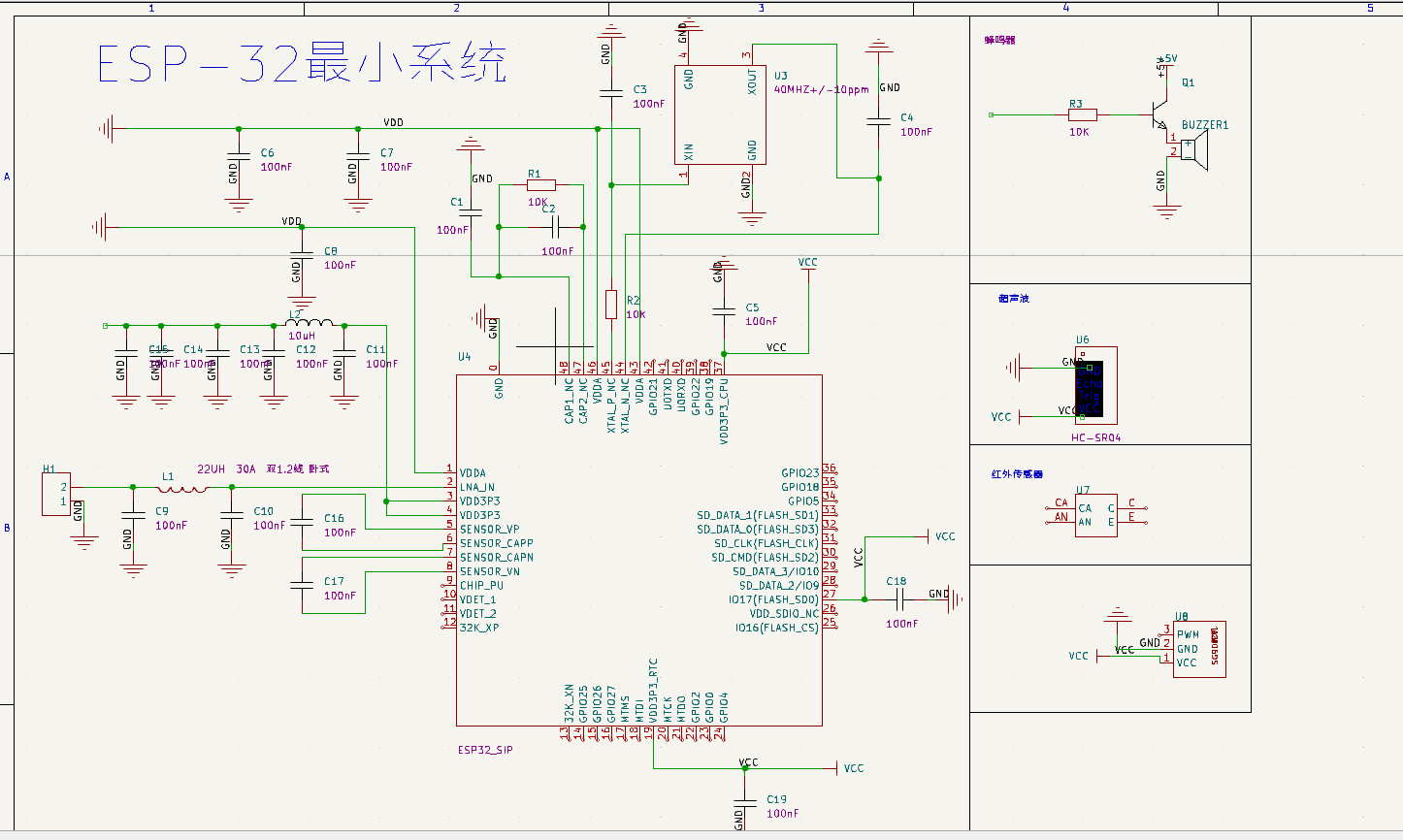Select the C5 capacitor symbol

pos(723,310)
